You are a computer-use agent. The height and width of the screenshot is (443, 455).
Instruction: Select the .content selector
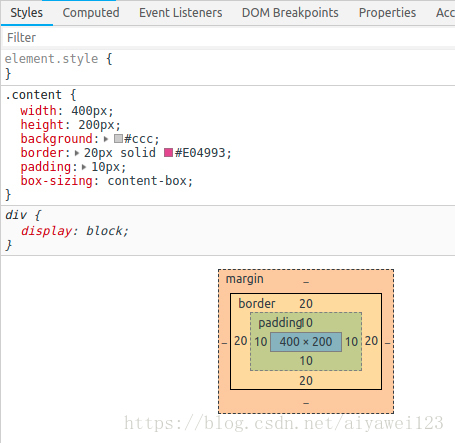click(x=33, y=95)
